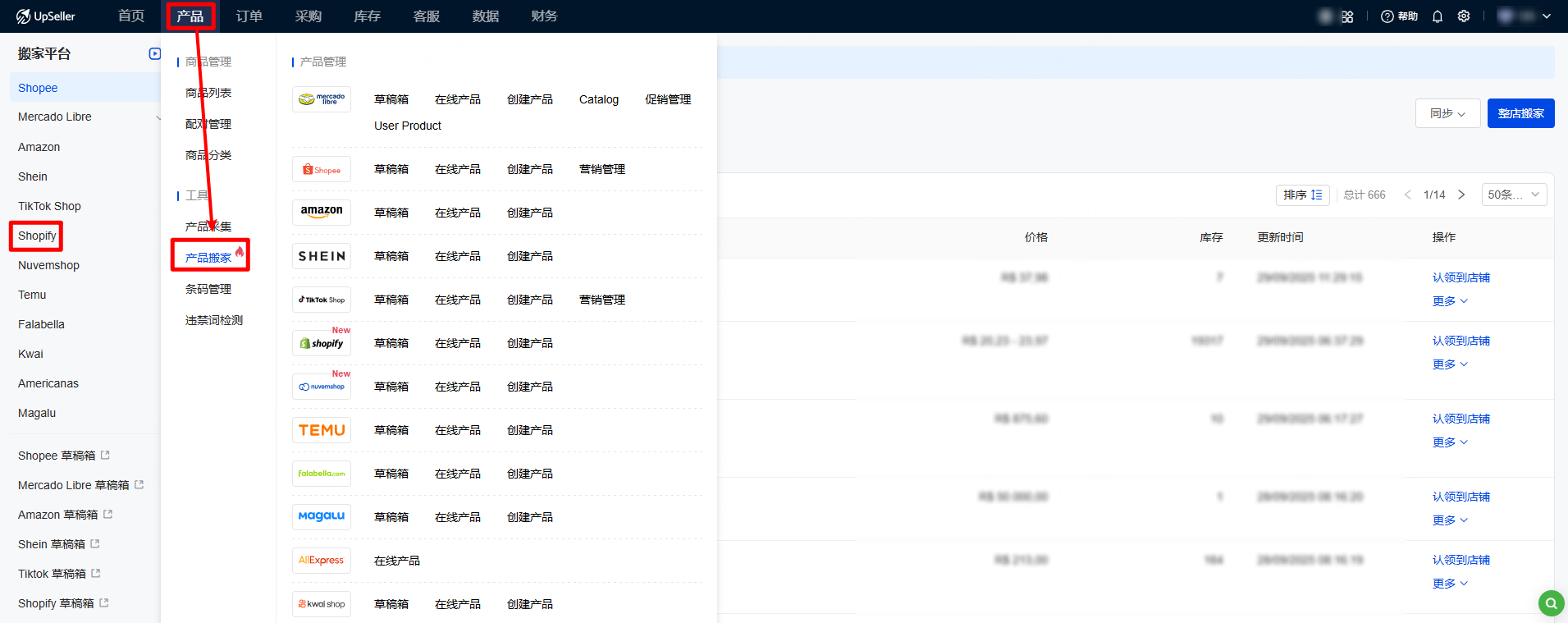Select Shopify in the platform sidebar
The image size is (1568, 623).
pyautogui.click(x=37, y=236)
